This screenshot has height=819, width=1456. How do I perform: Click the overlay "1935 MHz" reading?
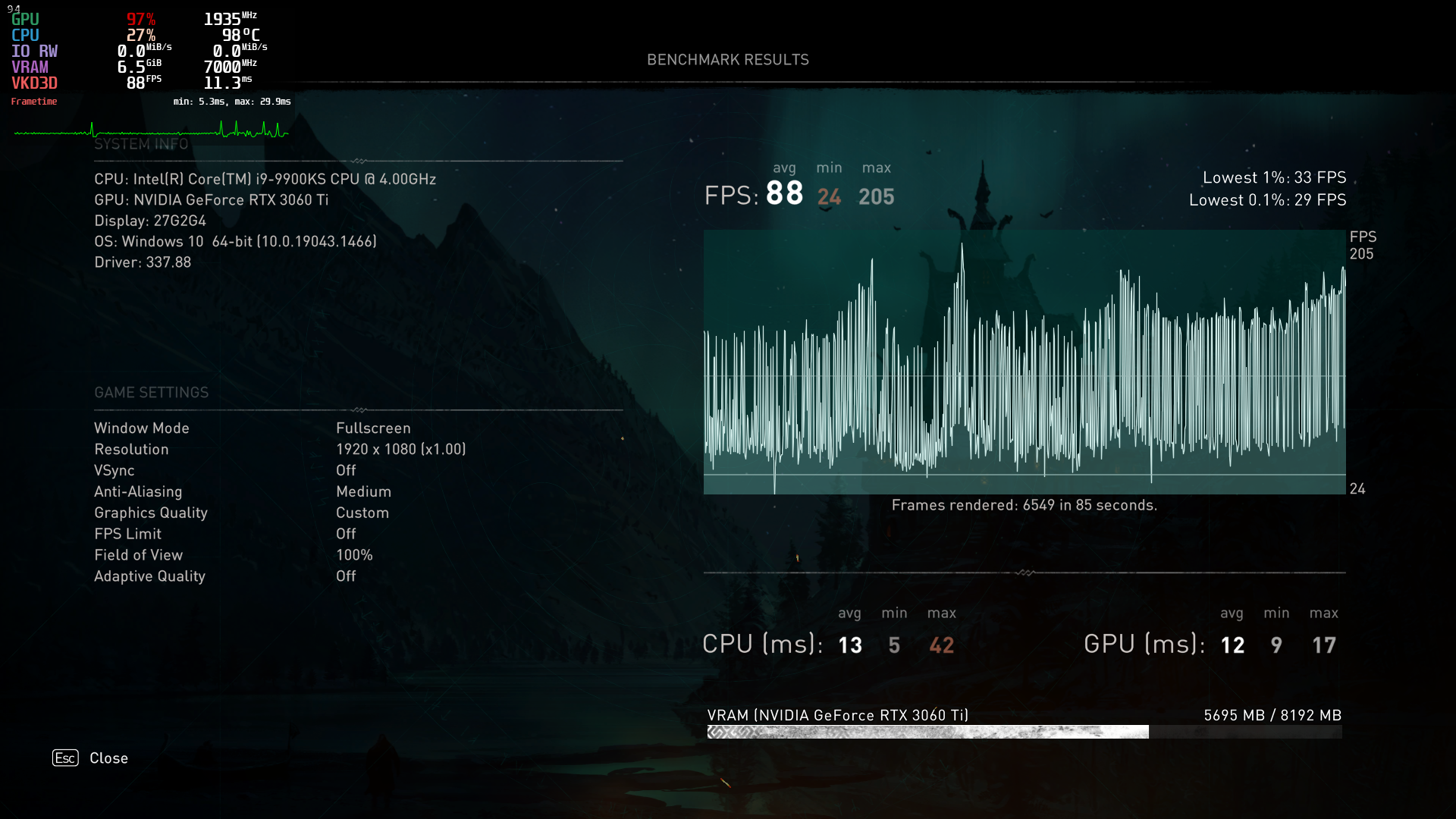click(x=231, y=19)
